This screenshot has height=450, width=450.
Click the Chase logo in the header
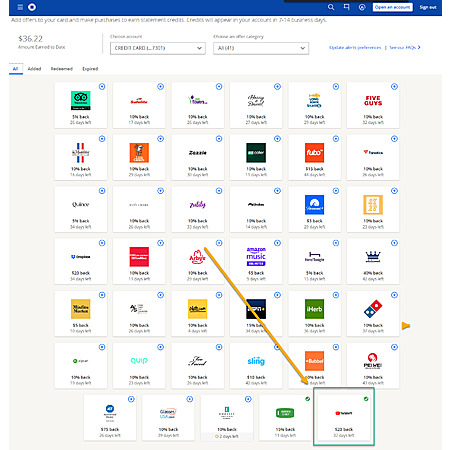[x=32, y=7]
